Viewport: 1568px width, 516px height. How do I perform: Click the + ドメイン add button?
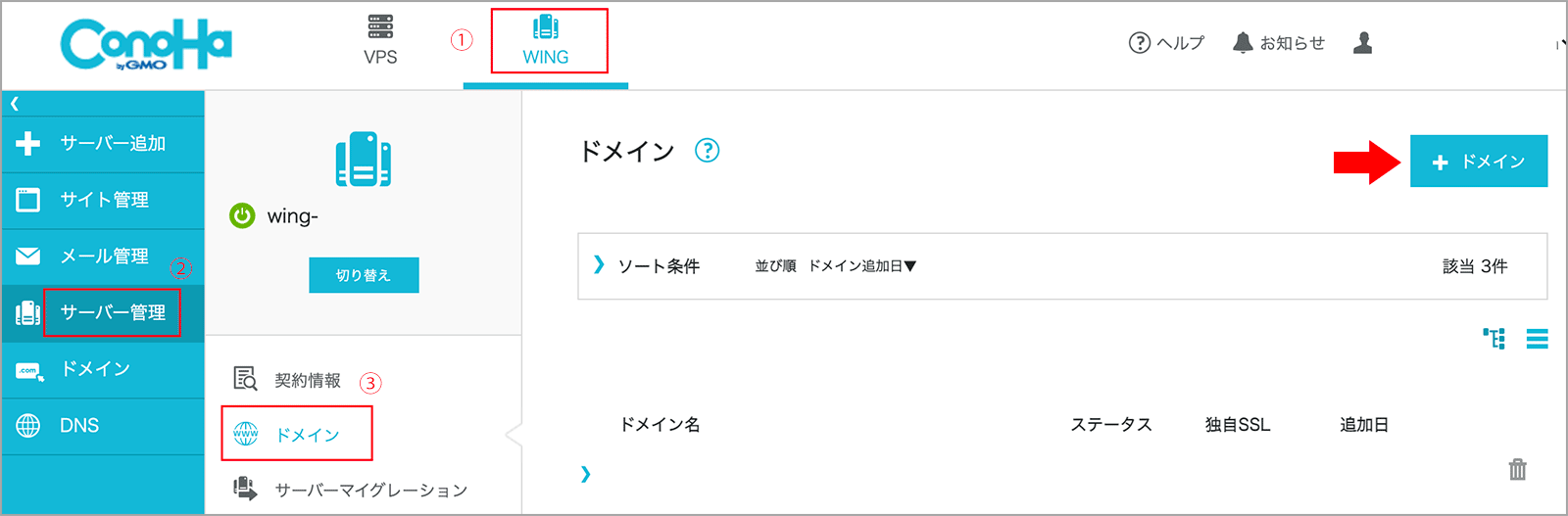coord(1478,162)
